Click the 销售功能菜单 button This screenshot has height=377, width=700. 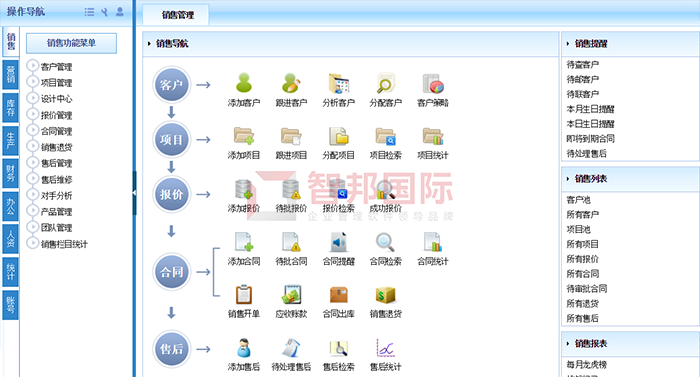(71, 43)
